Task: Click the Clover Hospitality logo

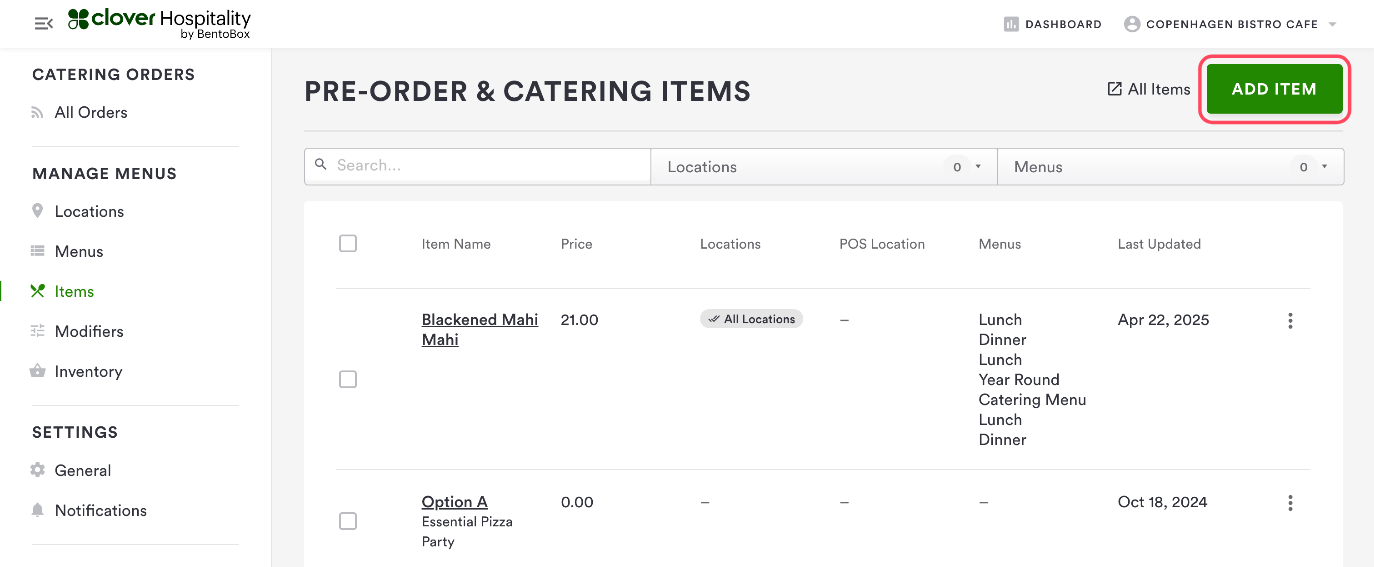Action: coord(159,24)
